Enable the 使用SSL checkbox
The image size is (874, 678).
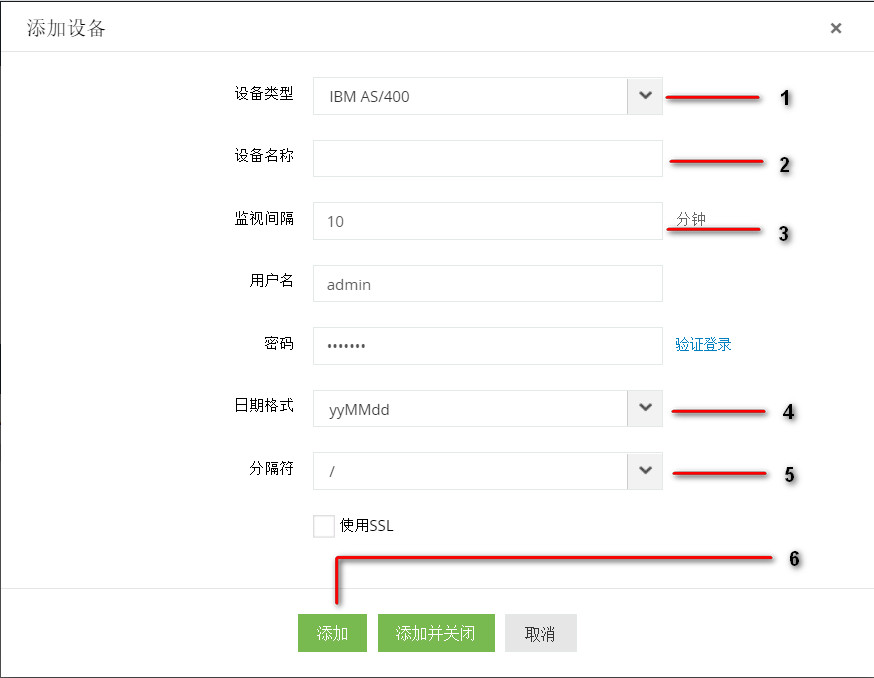324,526
